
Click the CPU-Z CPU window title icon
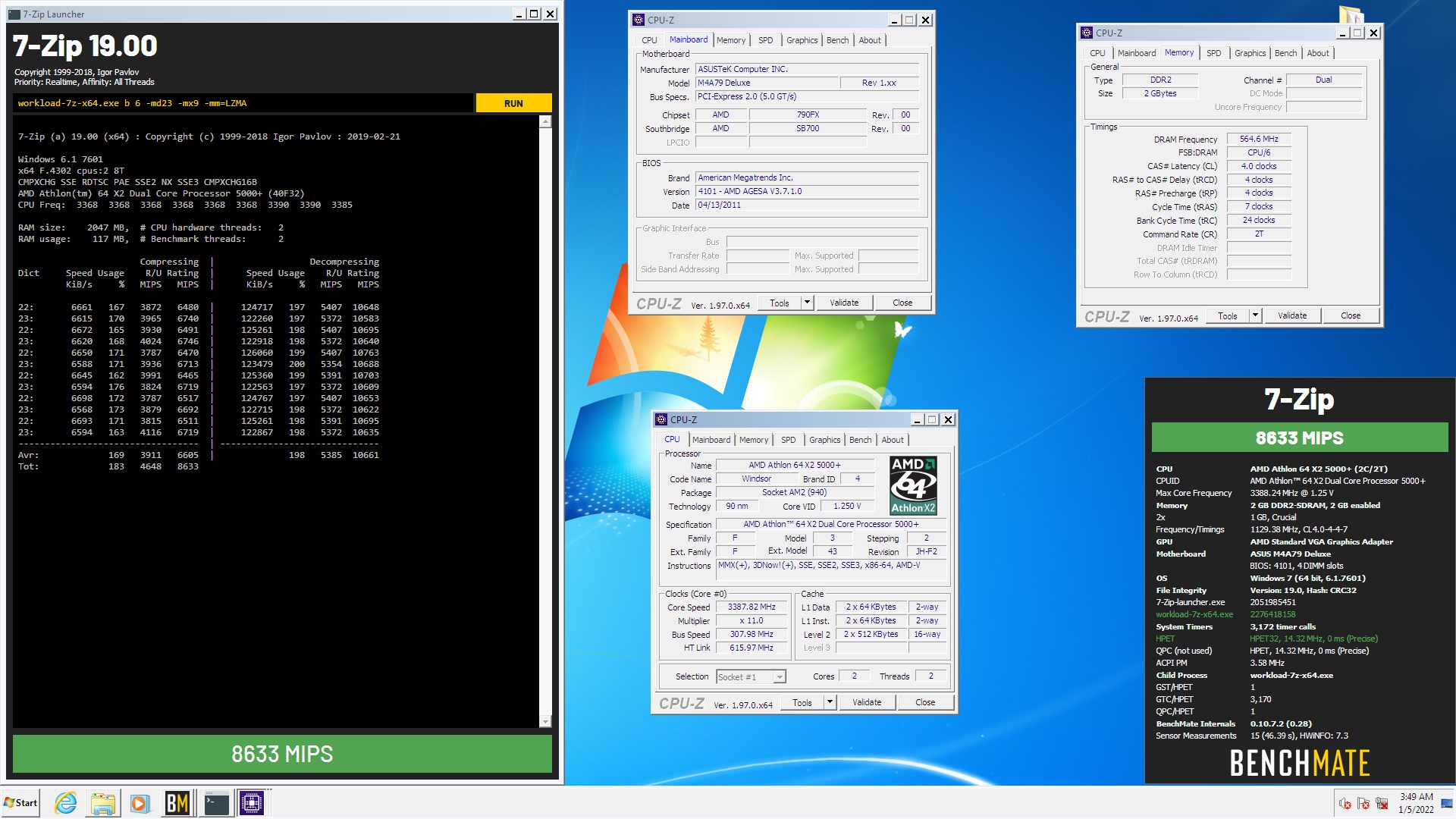point(661,420)
